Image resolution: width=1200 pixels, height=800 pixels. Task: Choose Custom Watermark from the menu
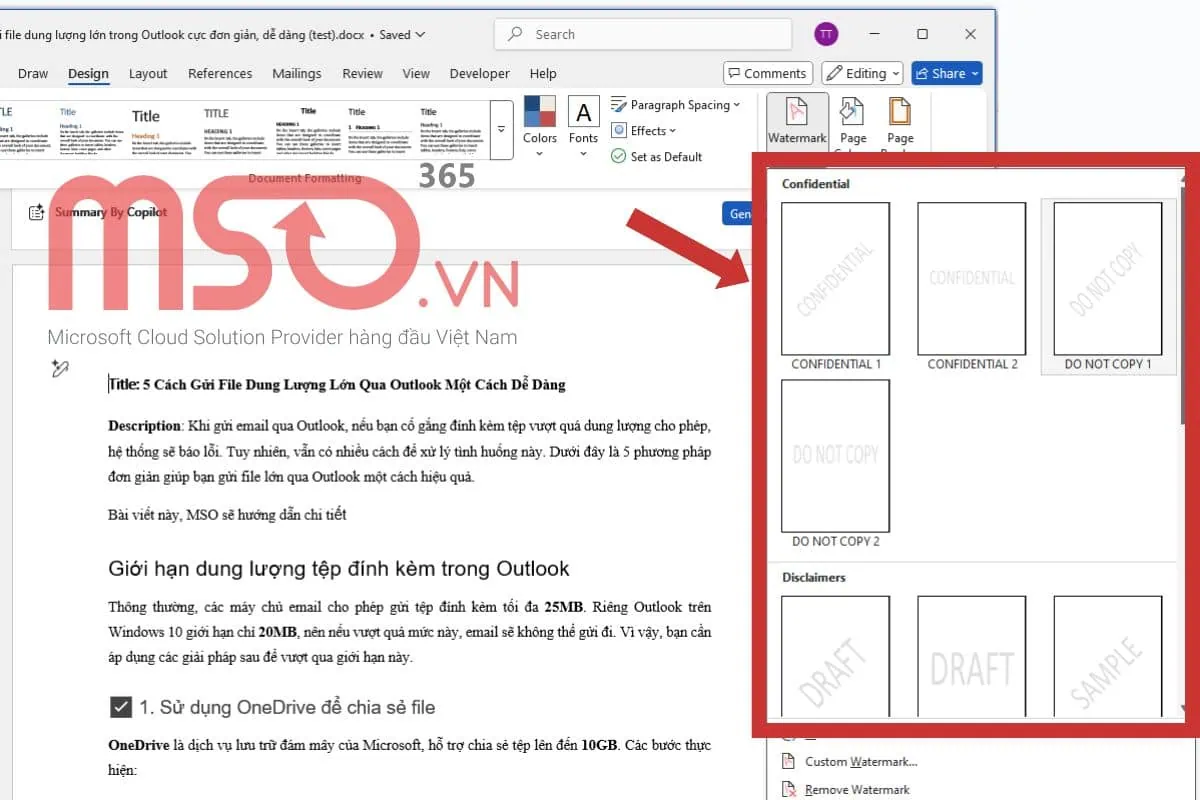tap(860, 762)
